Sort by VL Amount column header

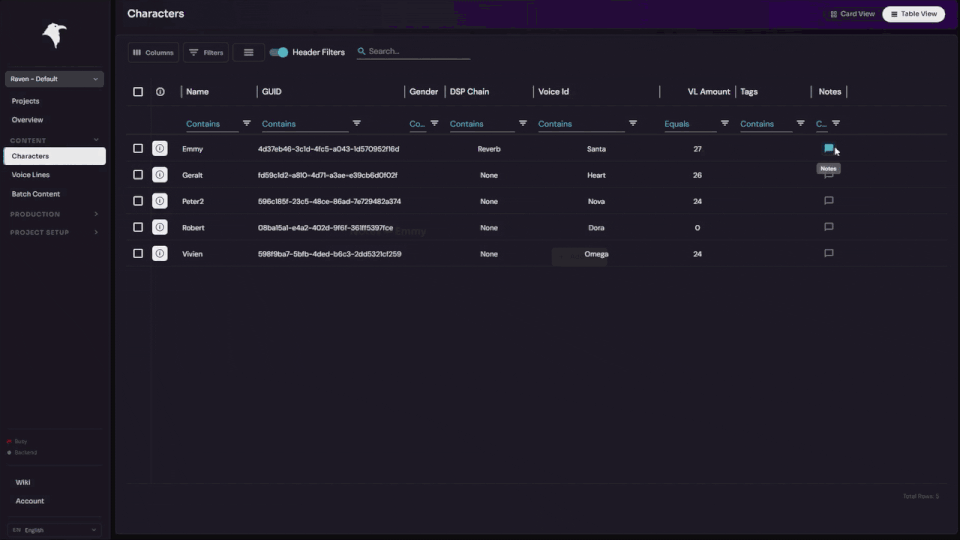(x=708, y=92)
